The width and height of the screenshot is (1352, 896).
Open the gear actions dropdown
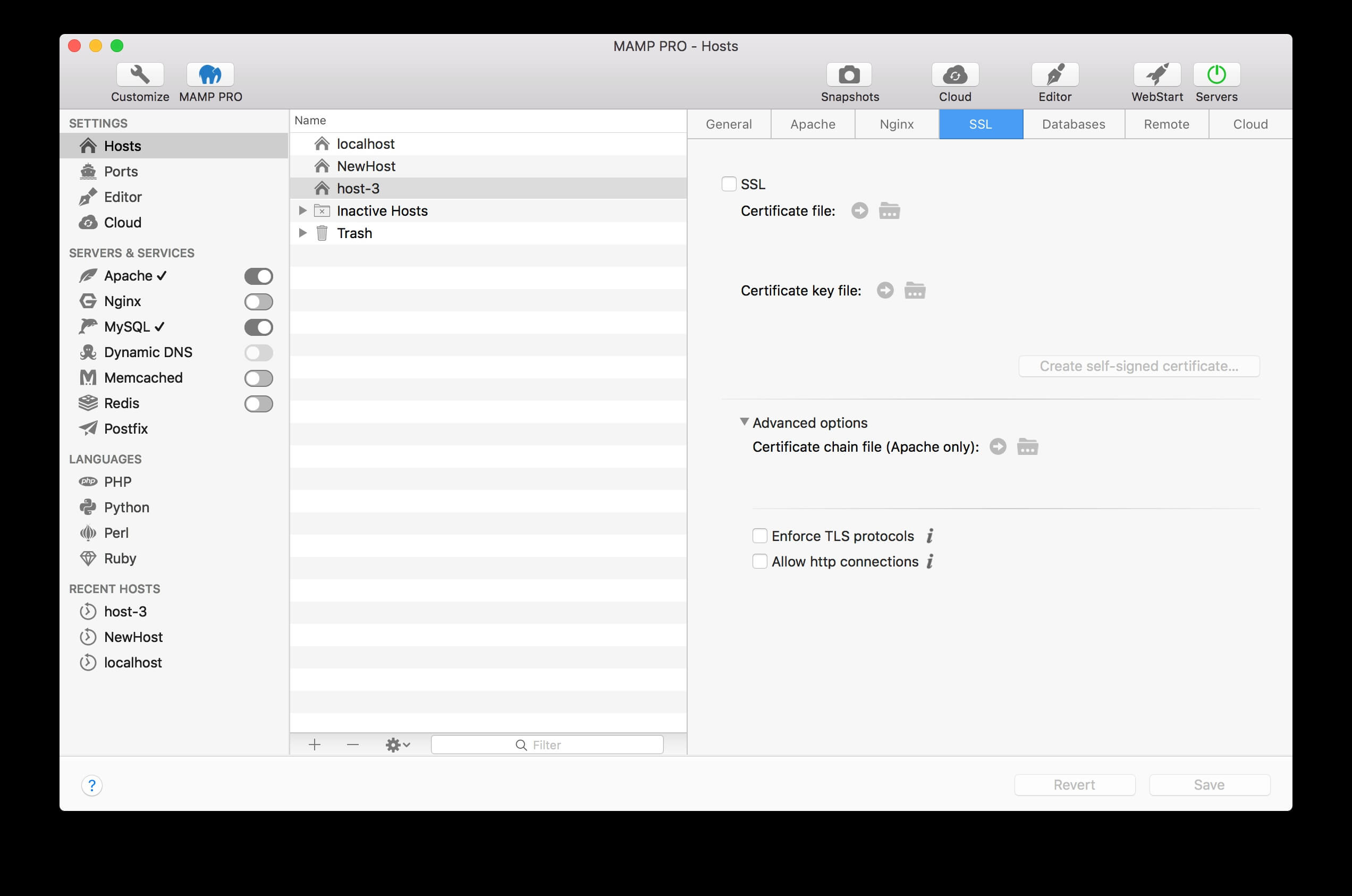pos(398,745)
